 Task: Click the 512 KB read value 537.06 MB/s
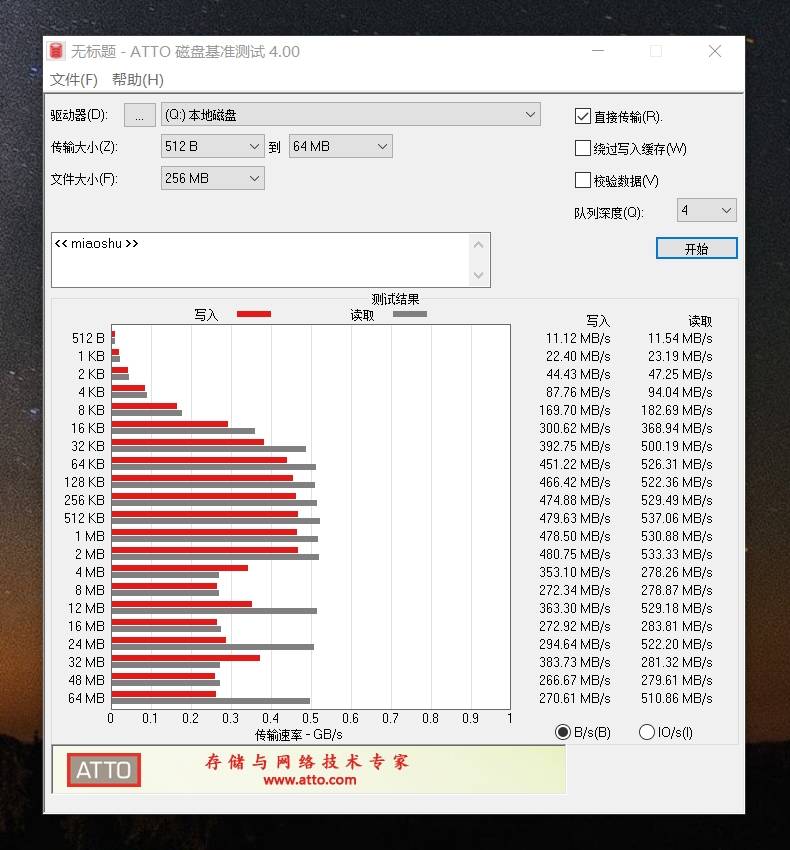tap(677, 518)
